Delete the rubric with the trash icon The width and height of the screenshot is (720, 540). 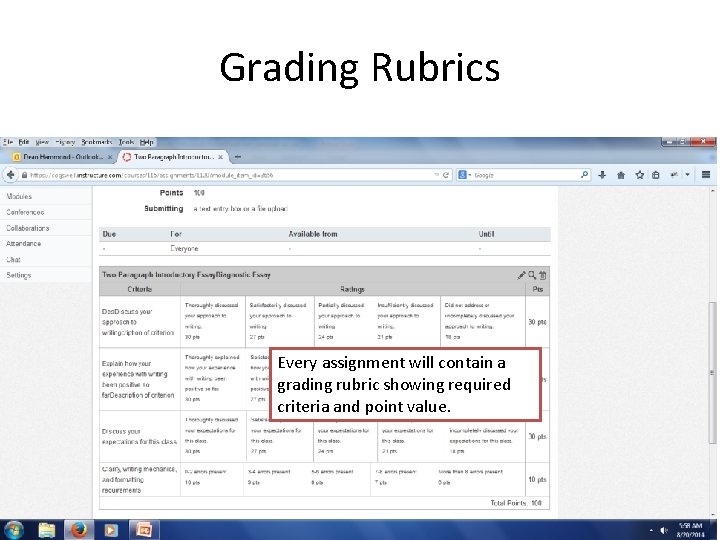tap(543, 276)
